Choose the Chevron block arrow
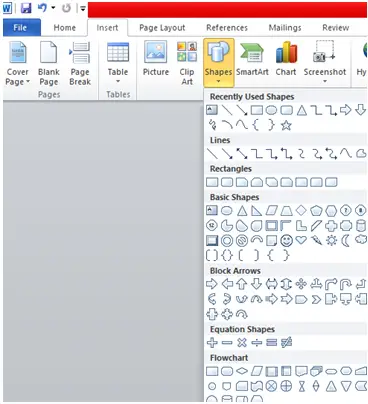The height and width of the screenshot is (404, 368). click(316, 299)
